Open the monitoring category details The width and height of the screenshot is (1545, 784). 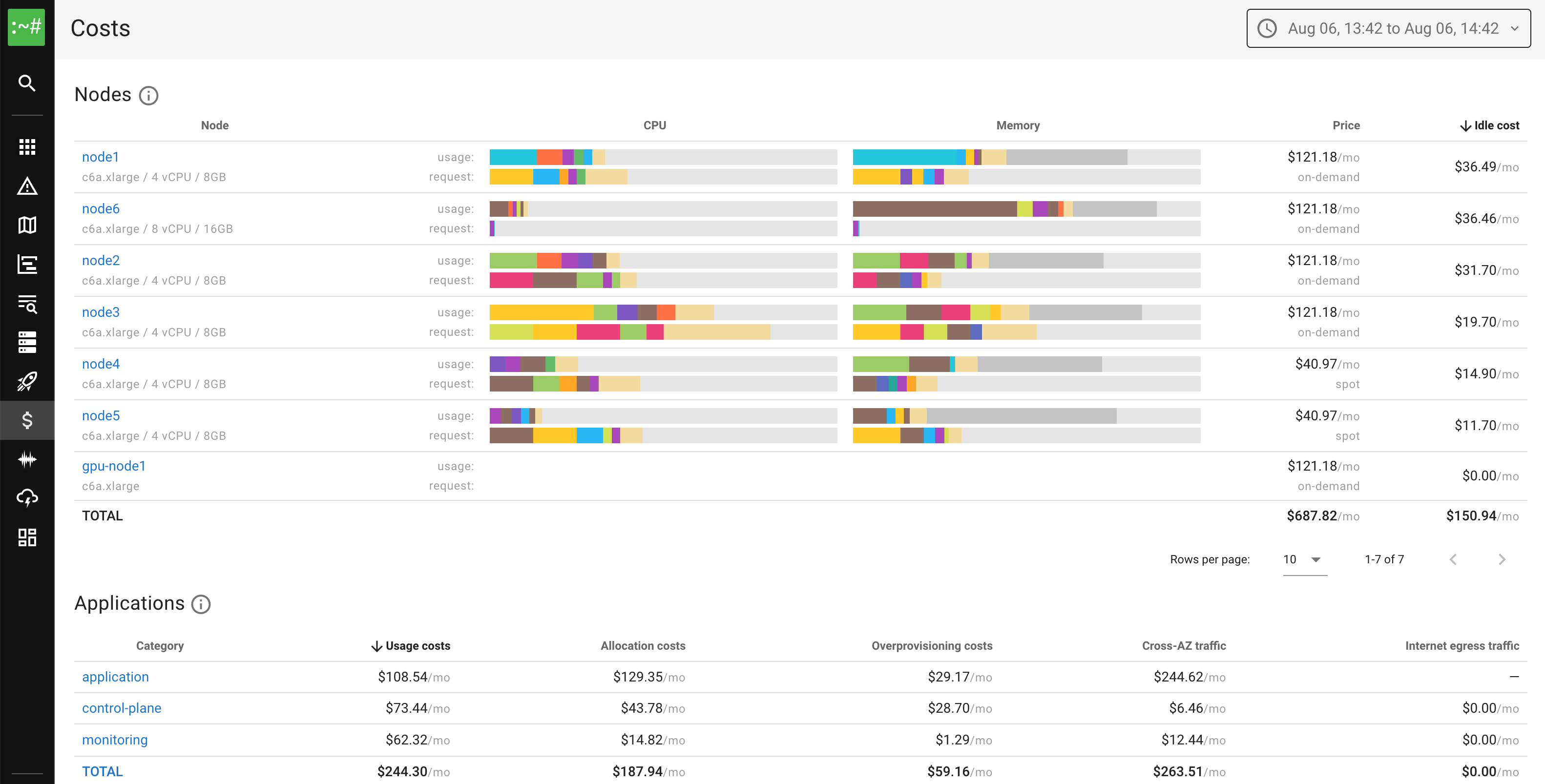coord(115,740)
